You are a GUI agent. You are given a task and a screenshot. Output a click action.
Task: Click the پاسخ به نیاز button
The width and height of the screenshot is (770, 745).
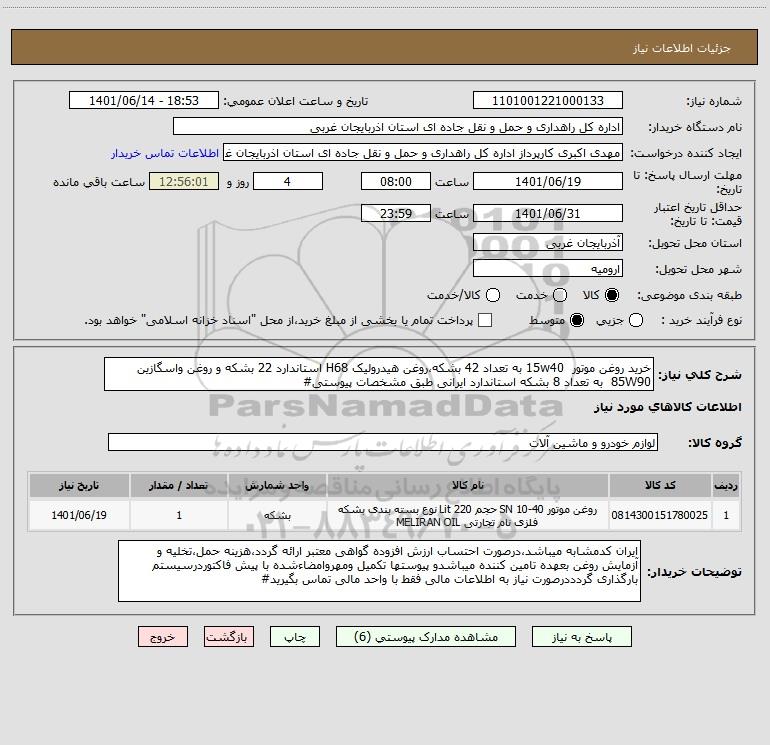point(582,637)
